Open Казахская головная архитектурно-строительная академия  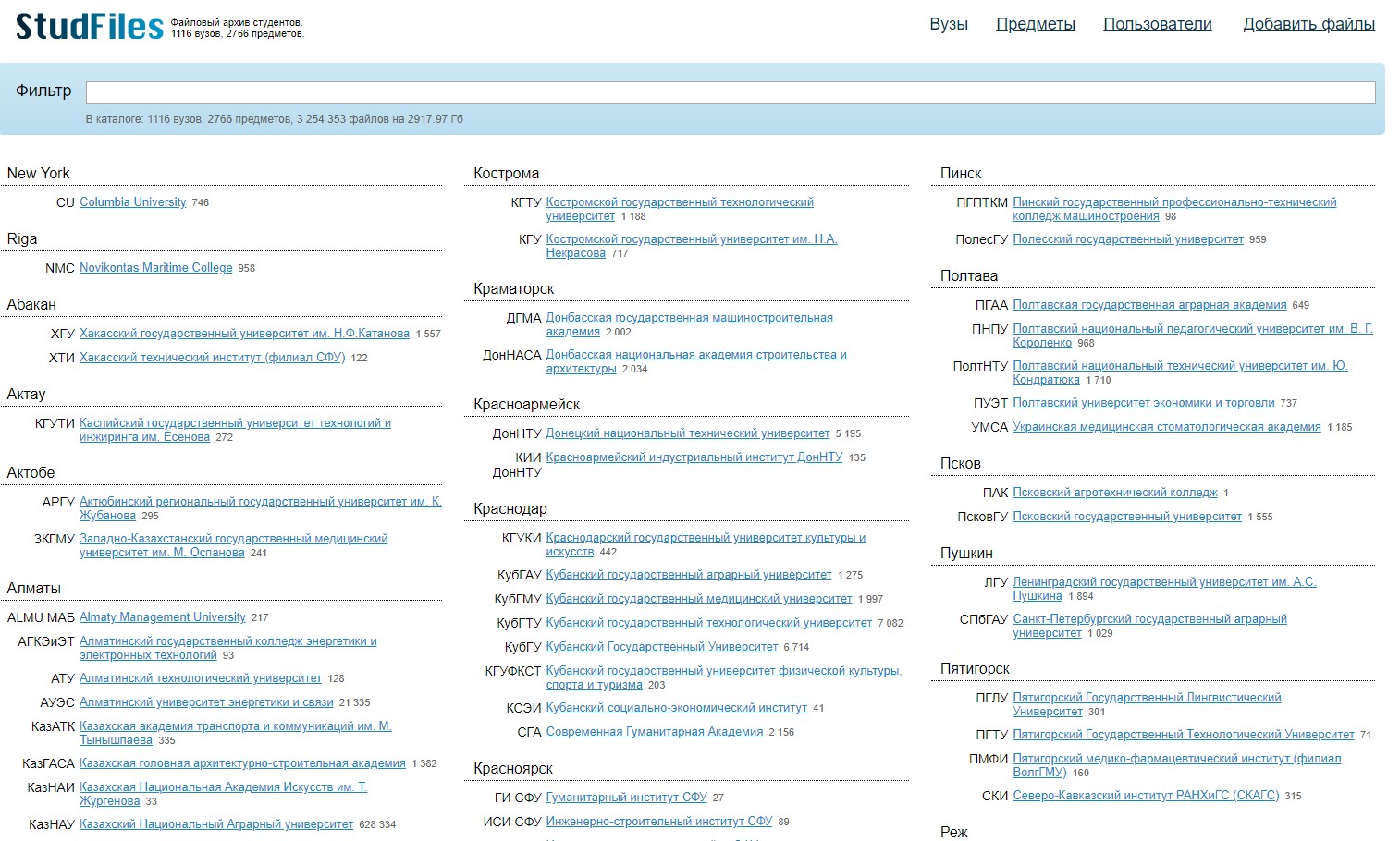pyautogui.click(x=242, y=763)
